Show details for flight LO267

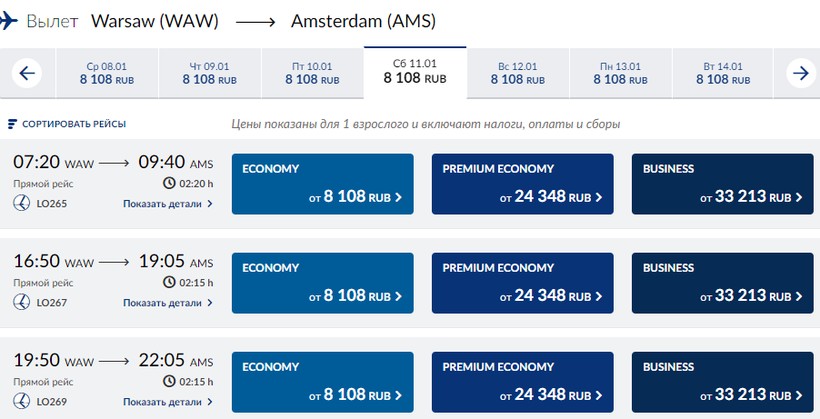click(x=168, y=302)
